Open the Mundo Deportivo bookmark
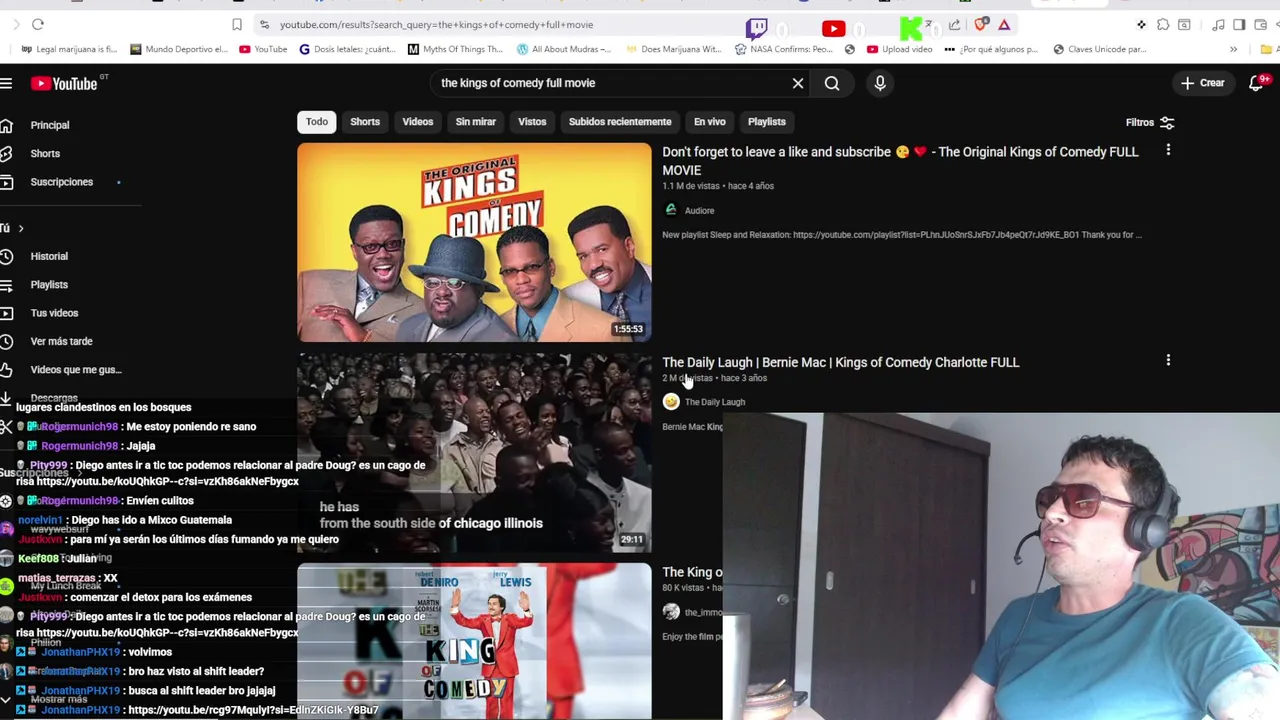This screenshot has height=720, width=1280. [x=178, y=49]
